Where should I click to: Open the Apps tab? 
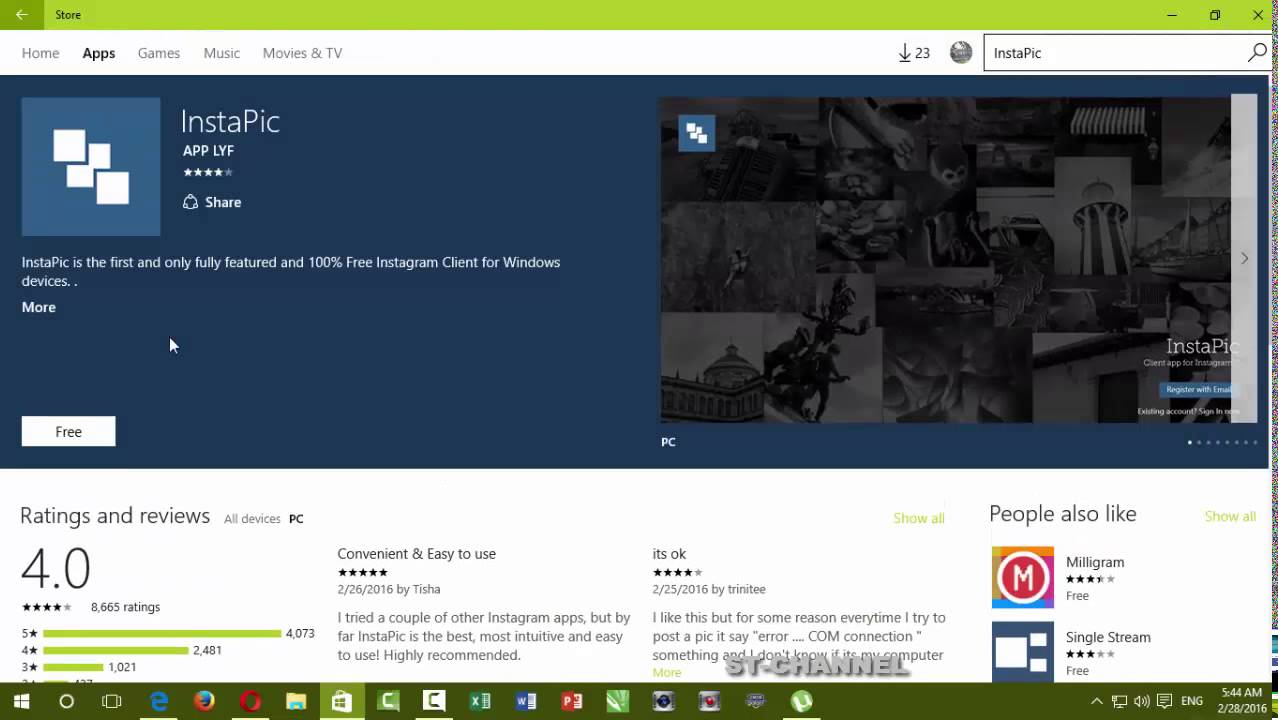tap(99, 53)
